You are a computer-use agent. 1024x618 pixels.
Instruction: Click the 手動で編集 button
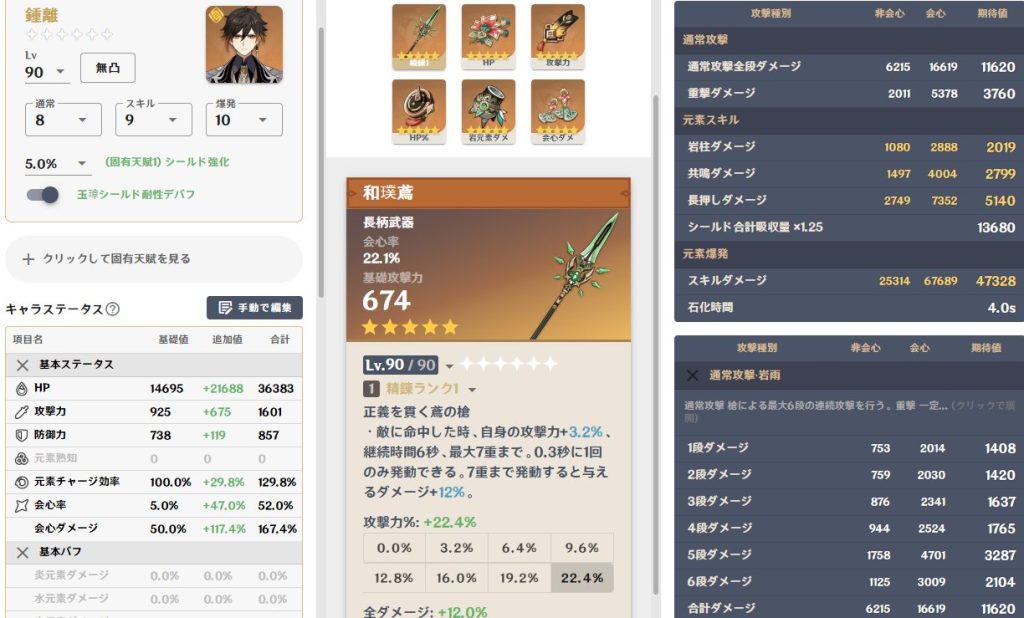tap(255, 308)
